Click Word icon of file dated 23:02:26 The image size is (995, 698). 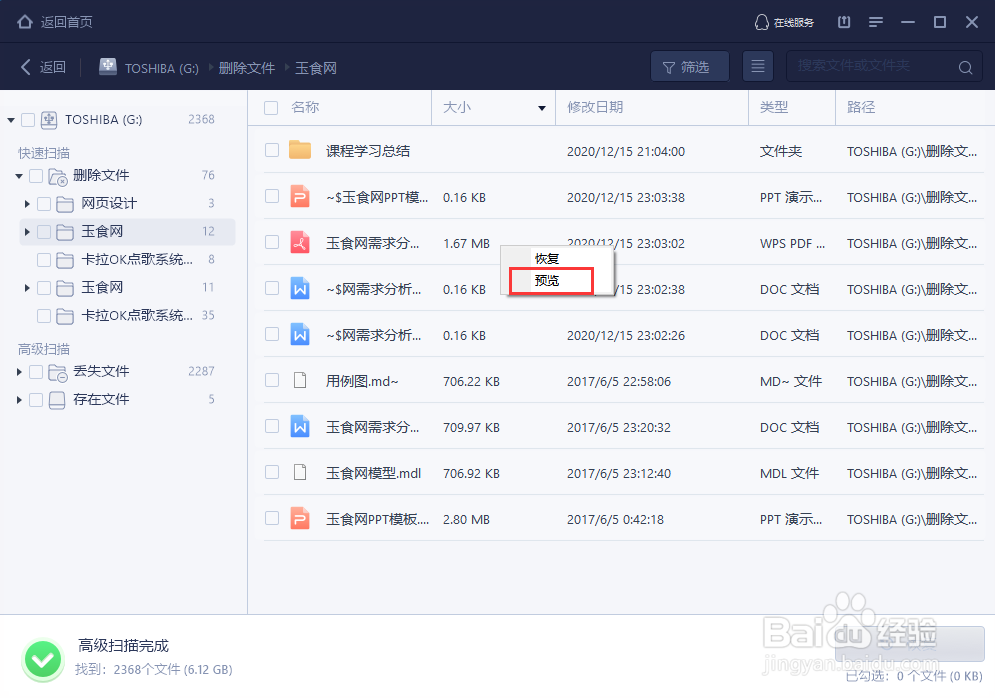tap(300, 334)
